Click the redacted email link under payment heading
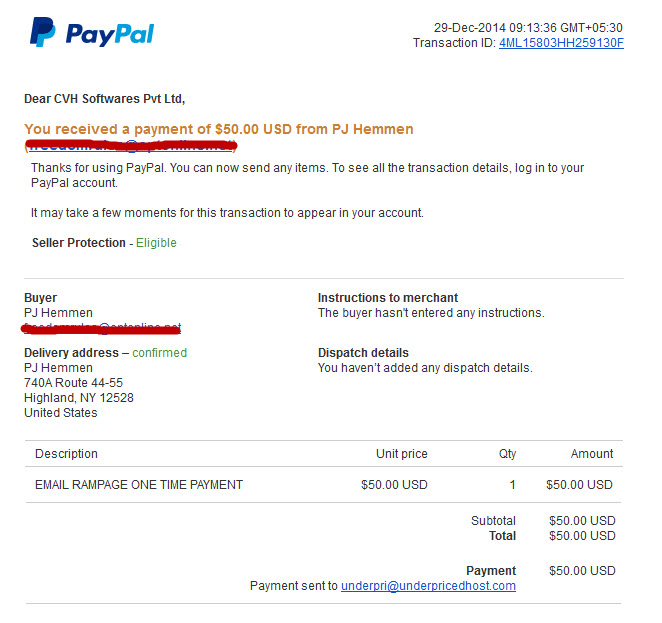 (131, 146)
